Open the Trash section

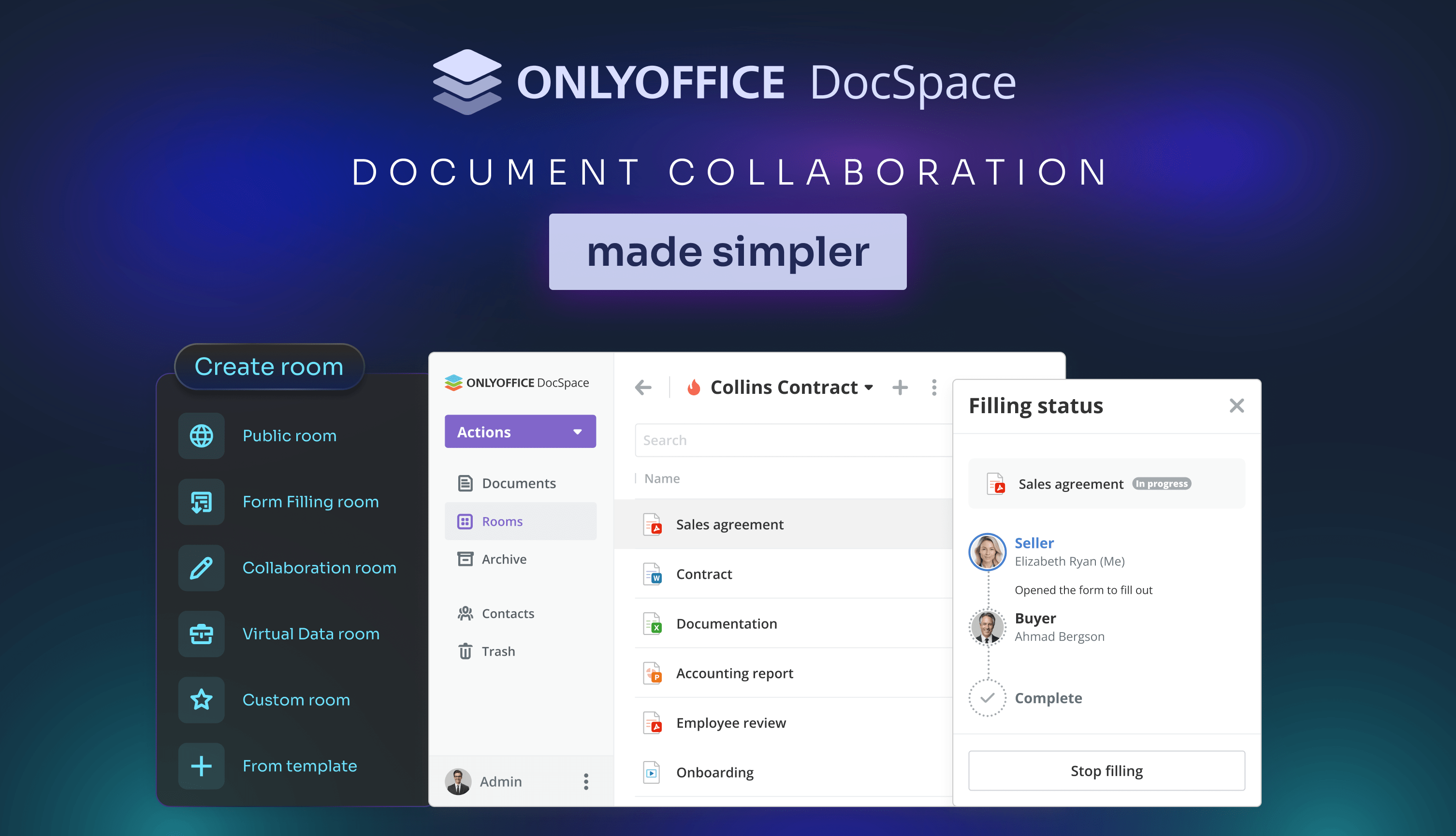[x=498, y=651]
